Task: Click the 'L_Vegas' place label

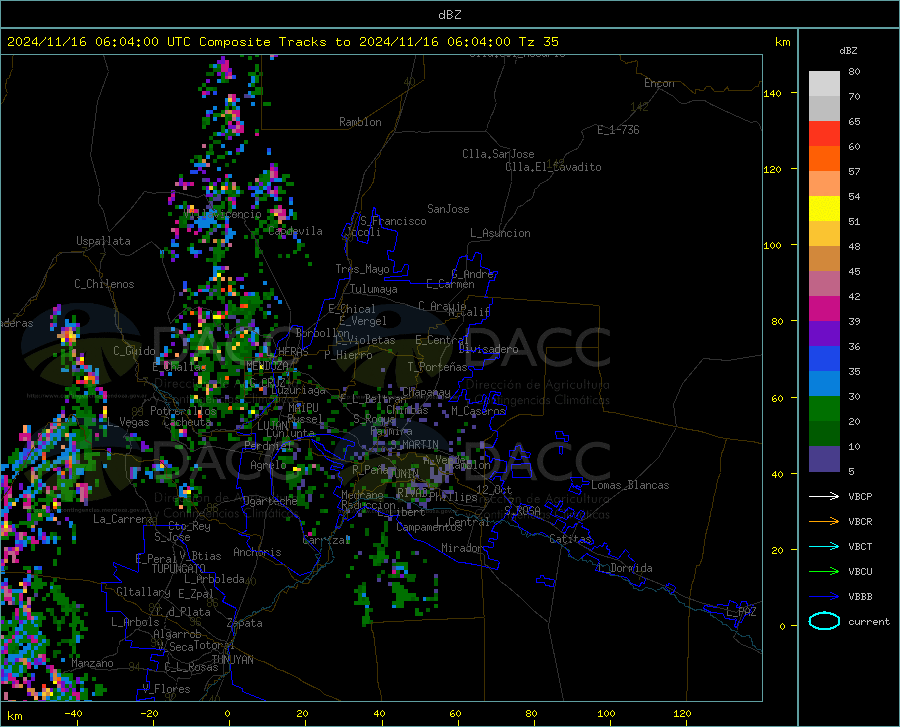Action: (128, 422)
